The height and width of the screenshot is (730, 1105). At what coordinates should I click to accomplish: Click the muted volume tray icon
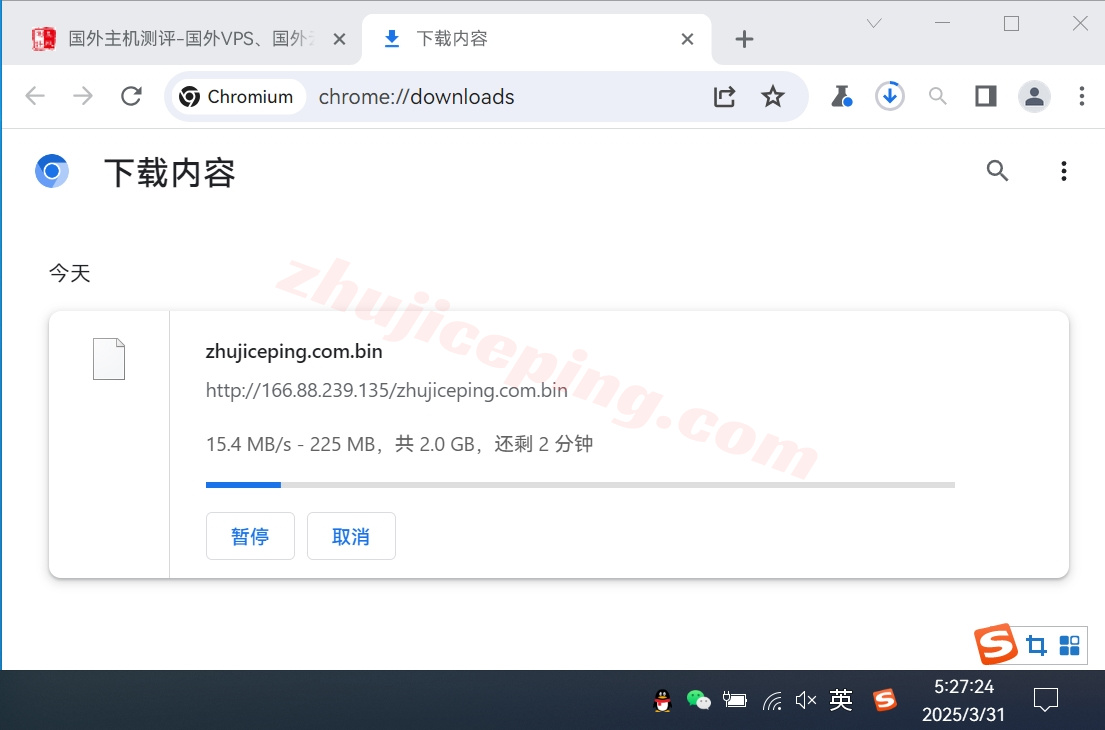pos(805,700)
